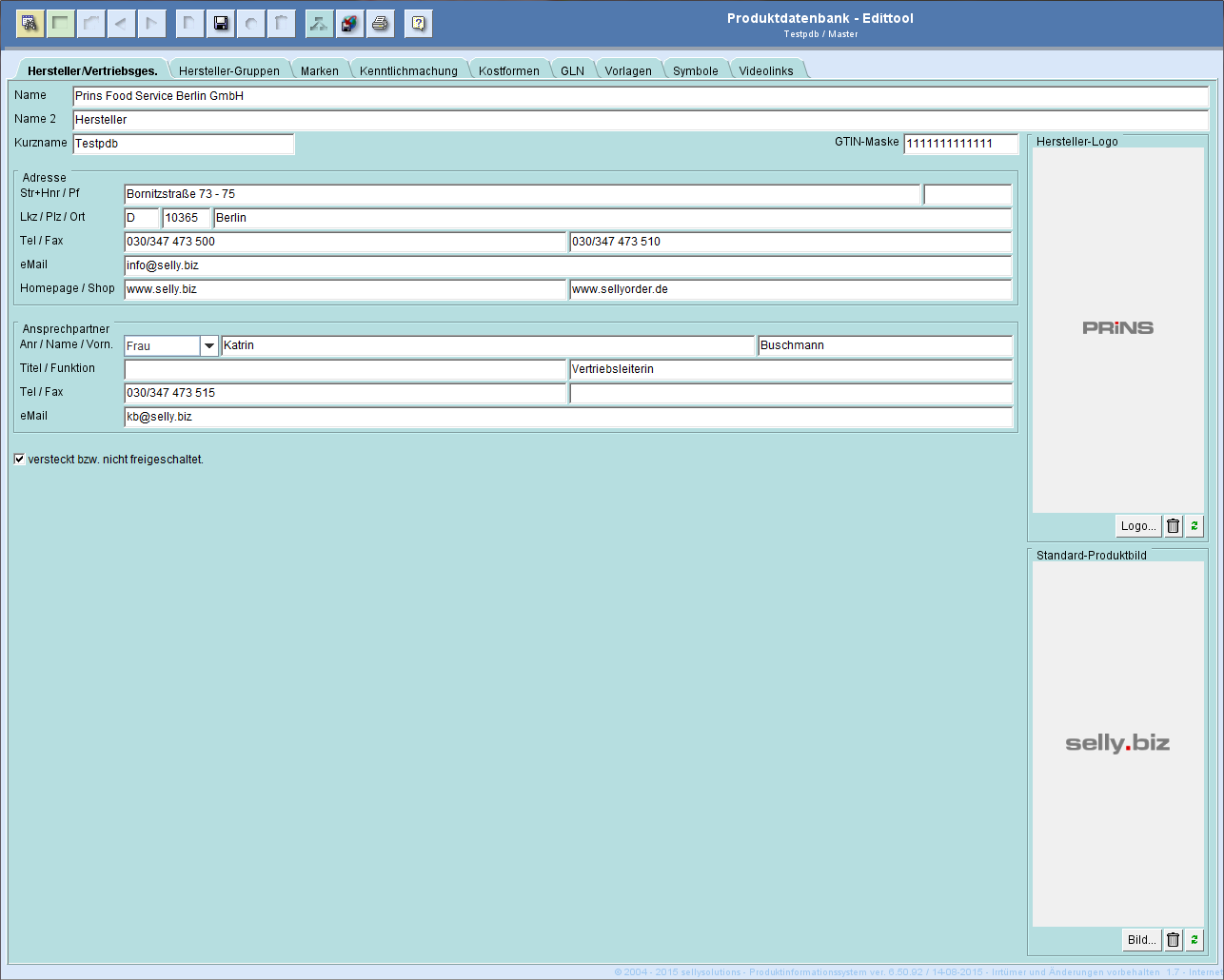Refresh the Hersteller-Logo with green arrows icon

tap(1194, 526)
